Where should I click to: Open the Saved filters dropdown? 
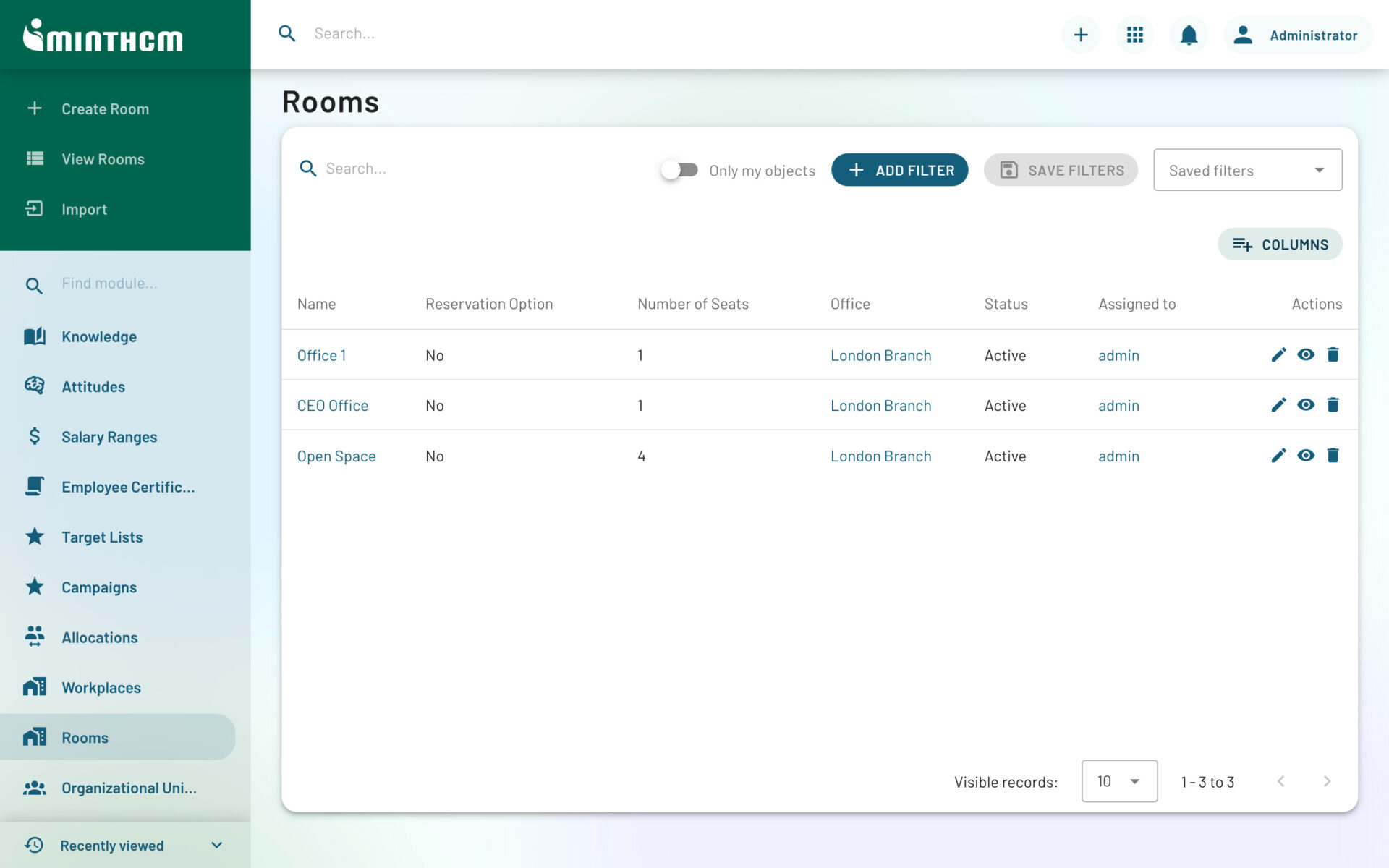[x=1247, y=169]
